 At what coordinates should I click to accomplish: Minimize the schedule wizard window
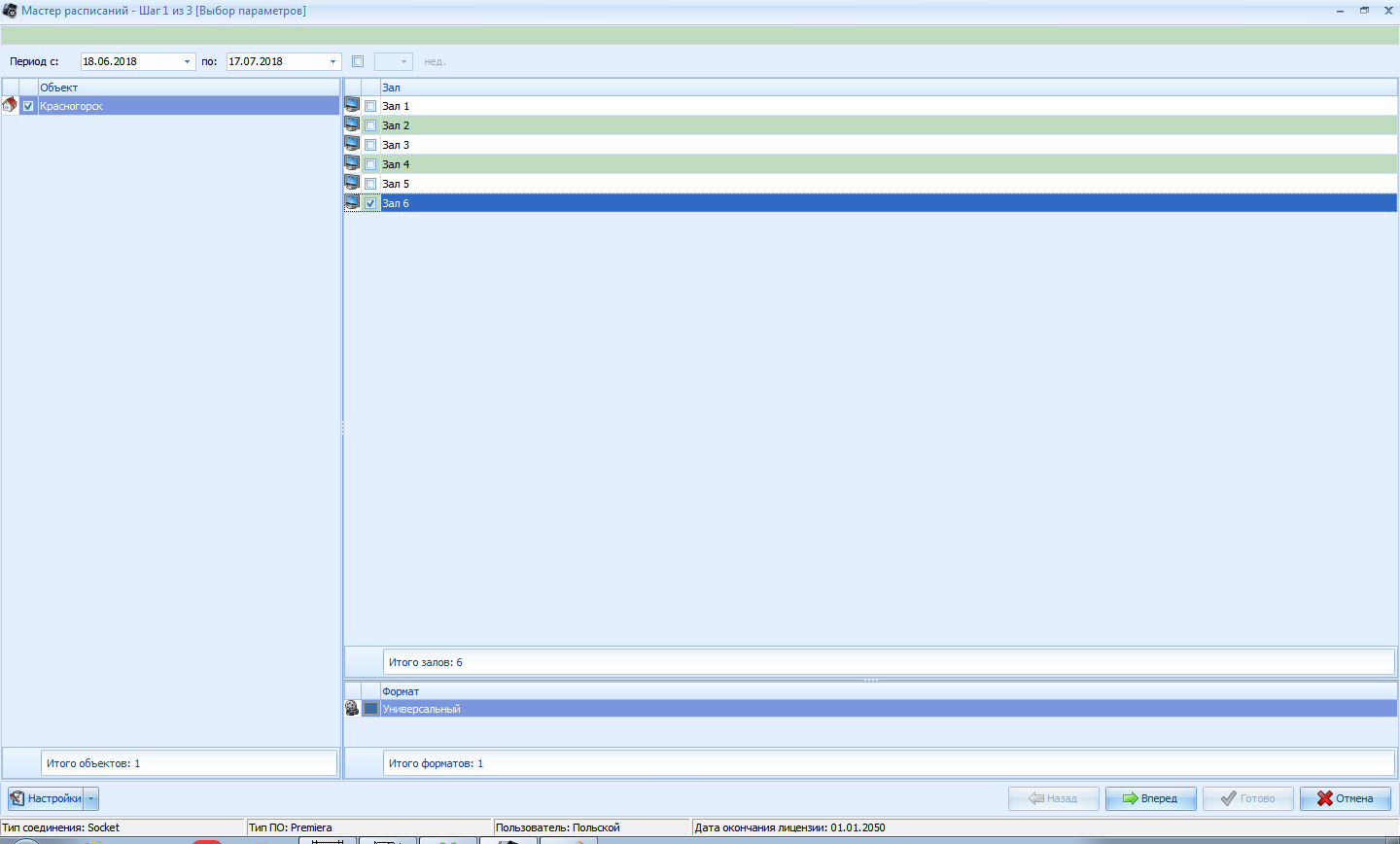coord(1340,10)
